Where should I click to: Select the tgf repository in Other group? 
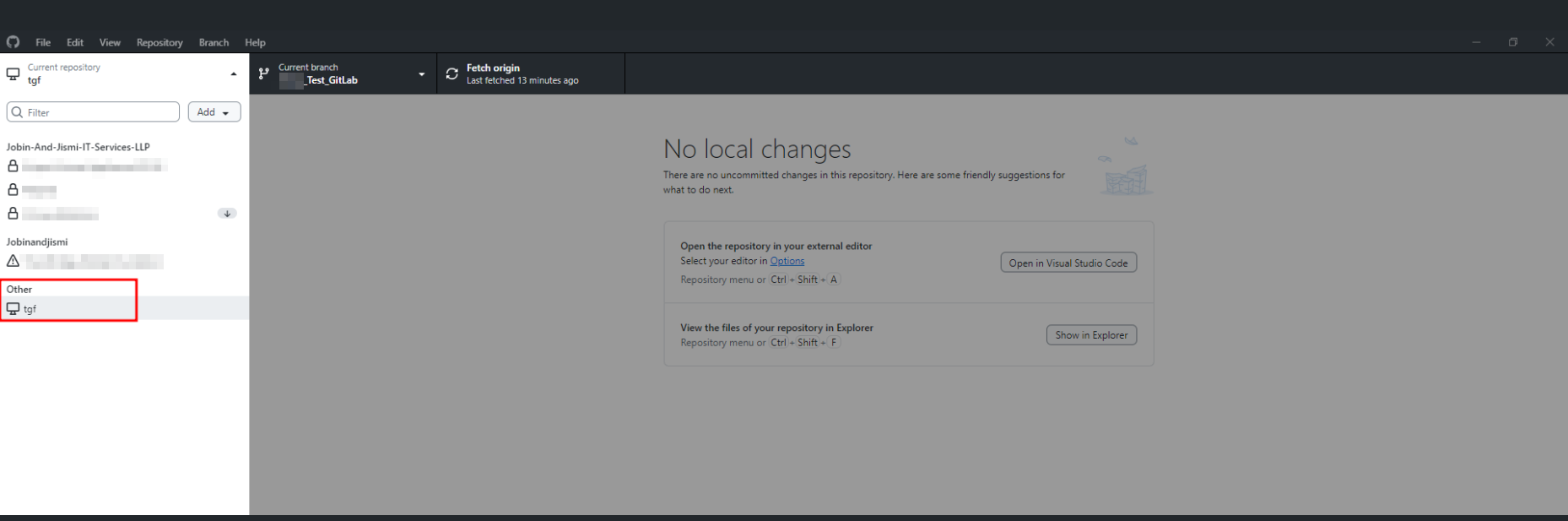pyautogui.click(x=30, y=309)
